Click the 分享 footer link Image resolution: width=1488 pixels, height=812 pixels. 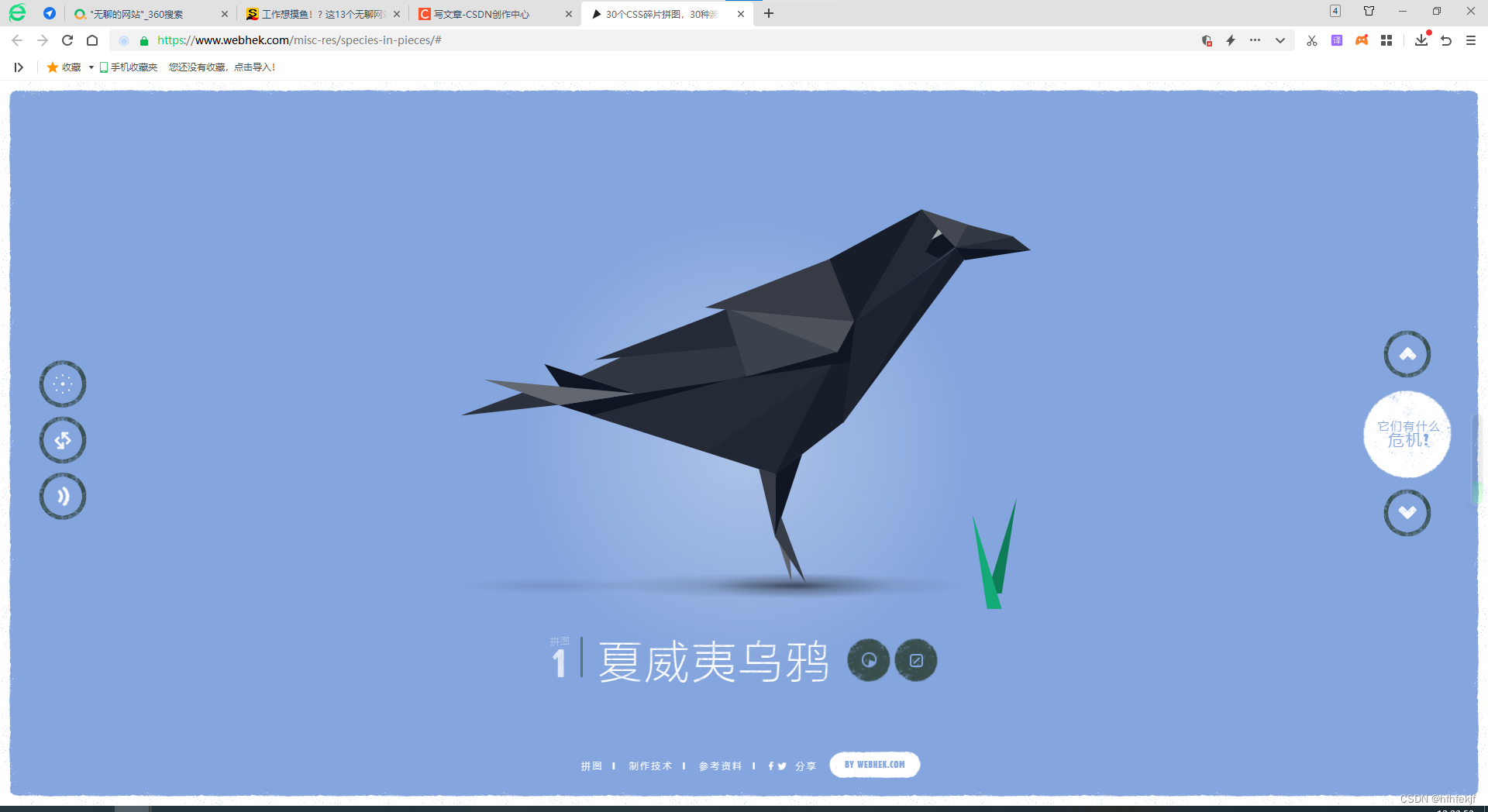point(805,766)
